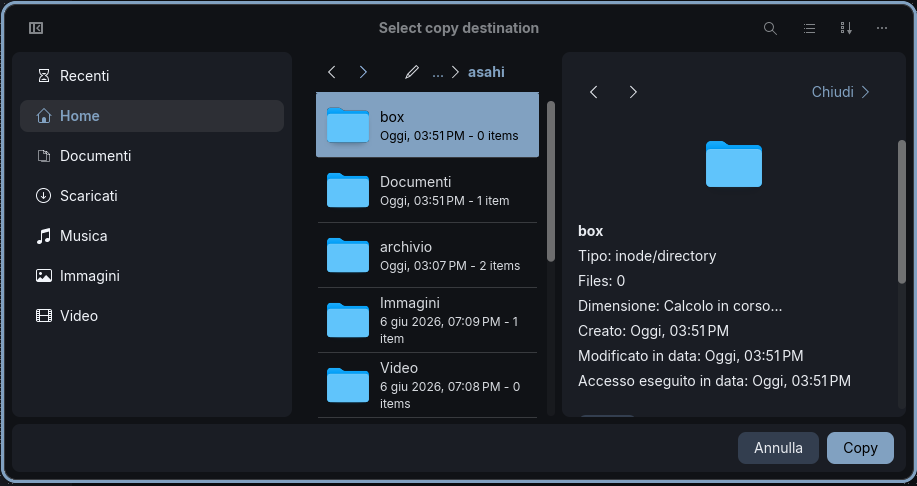Close the preview with Chiudi
The width and height of the screenshot is (917, 486).
pyautogui.click(x=841, y=92)
